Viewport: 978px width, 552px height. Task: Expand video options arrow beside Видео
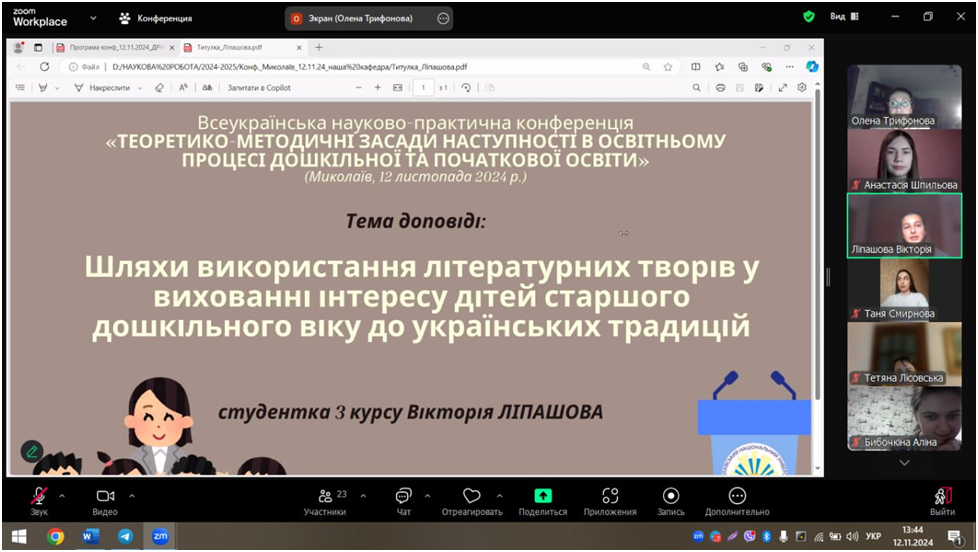click(132, 495)
